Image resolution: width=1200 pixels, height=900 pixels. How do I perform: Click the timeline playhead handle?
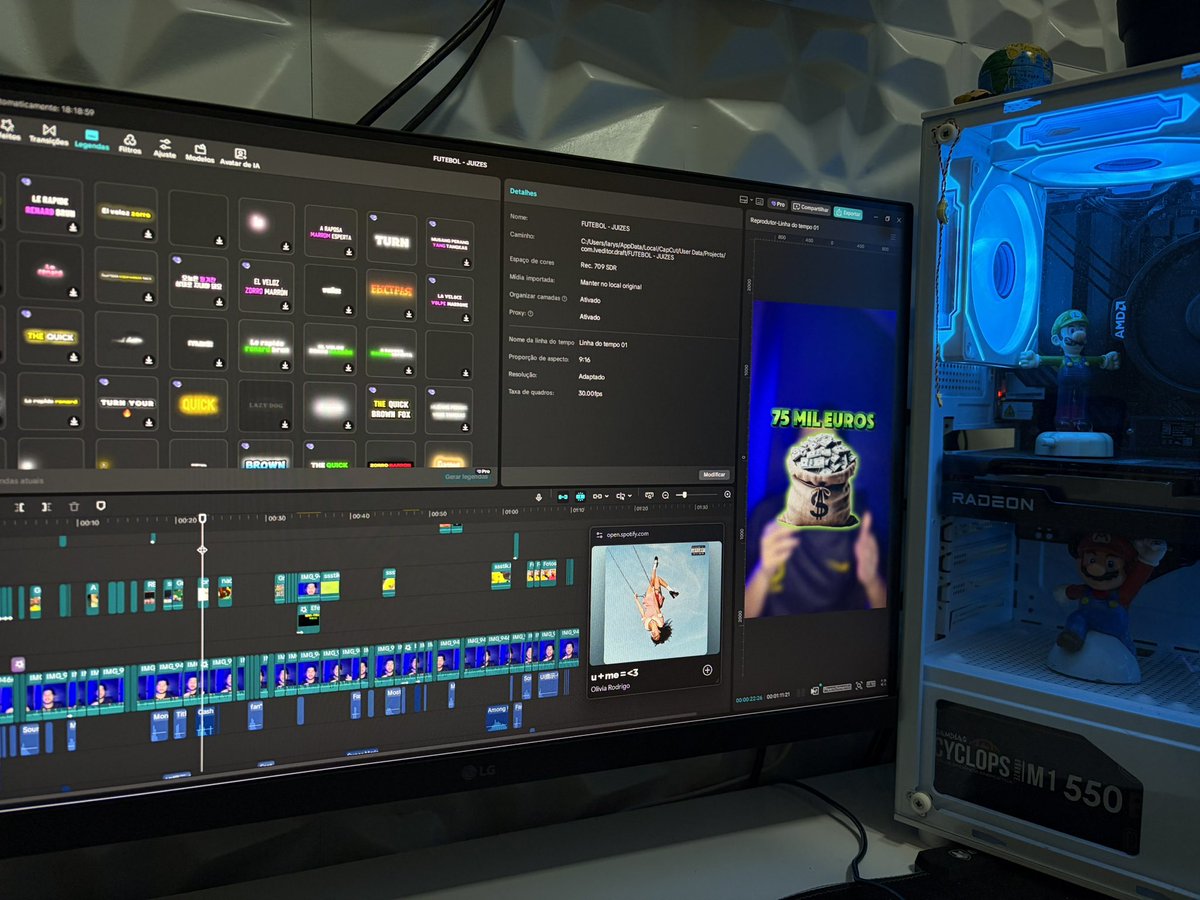[202, 519]
